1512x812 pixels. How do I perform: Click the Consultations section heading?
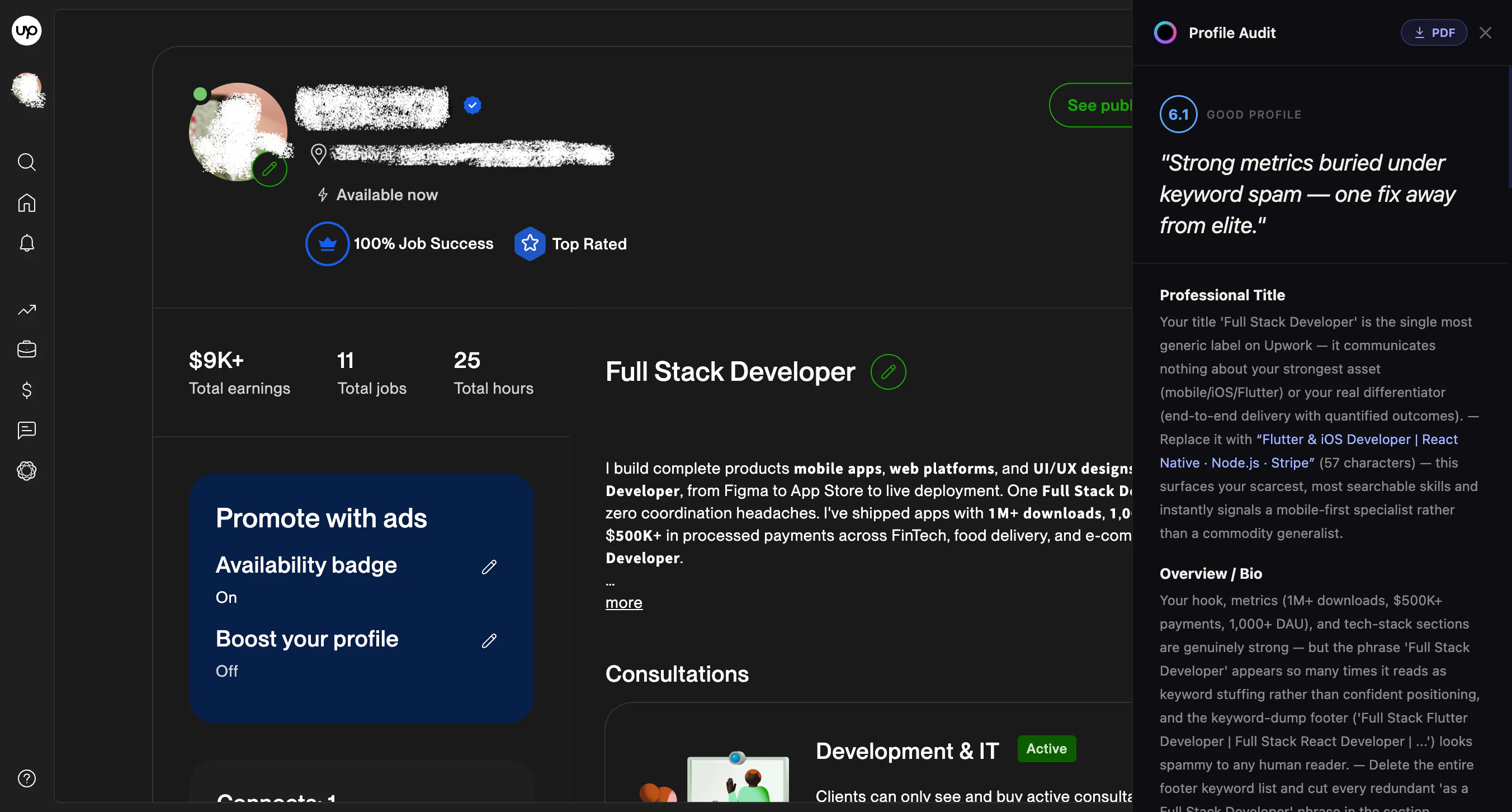point(677,673)
